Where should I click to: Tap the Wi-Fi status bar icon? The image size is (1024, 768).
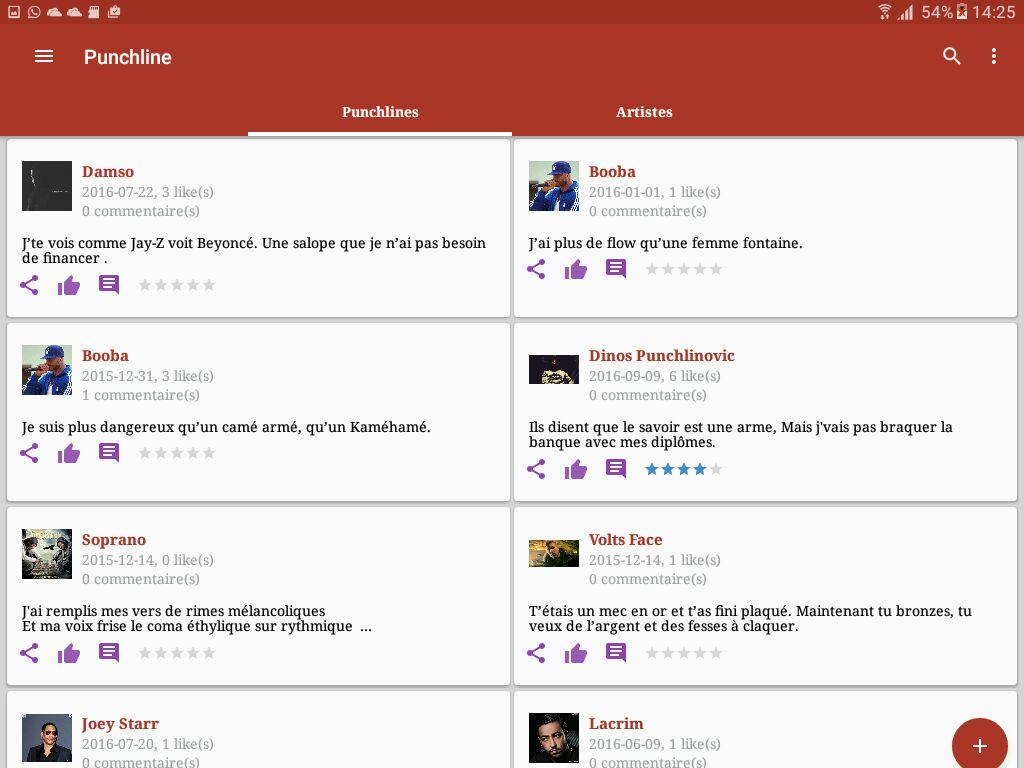pyautogui.click(x=884, y=12)
